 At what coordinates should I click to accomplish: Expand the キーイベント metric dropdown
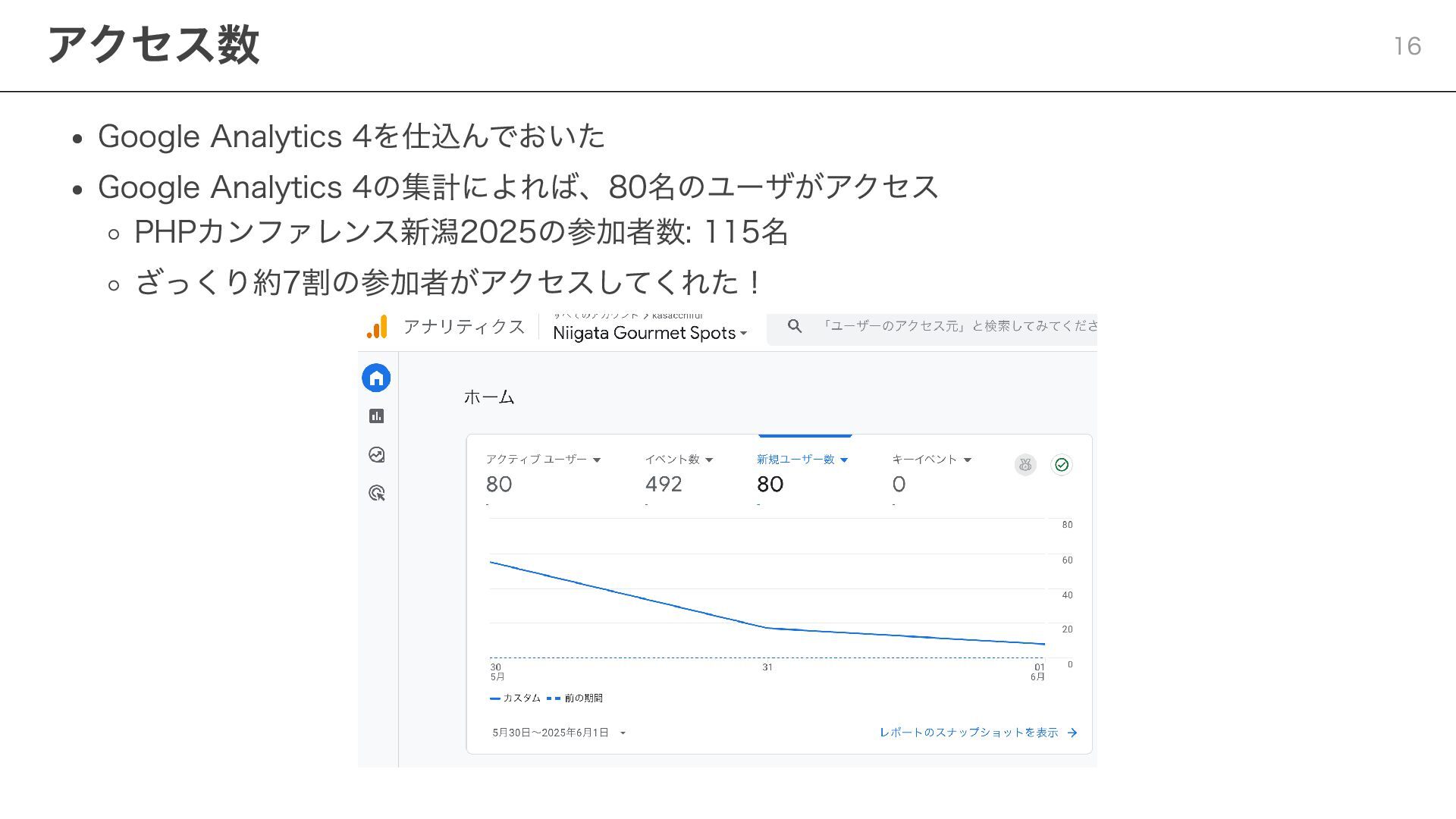967,460
